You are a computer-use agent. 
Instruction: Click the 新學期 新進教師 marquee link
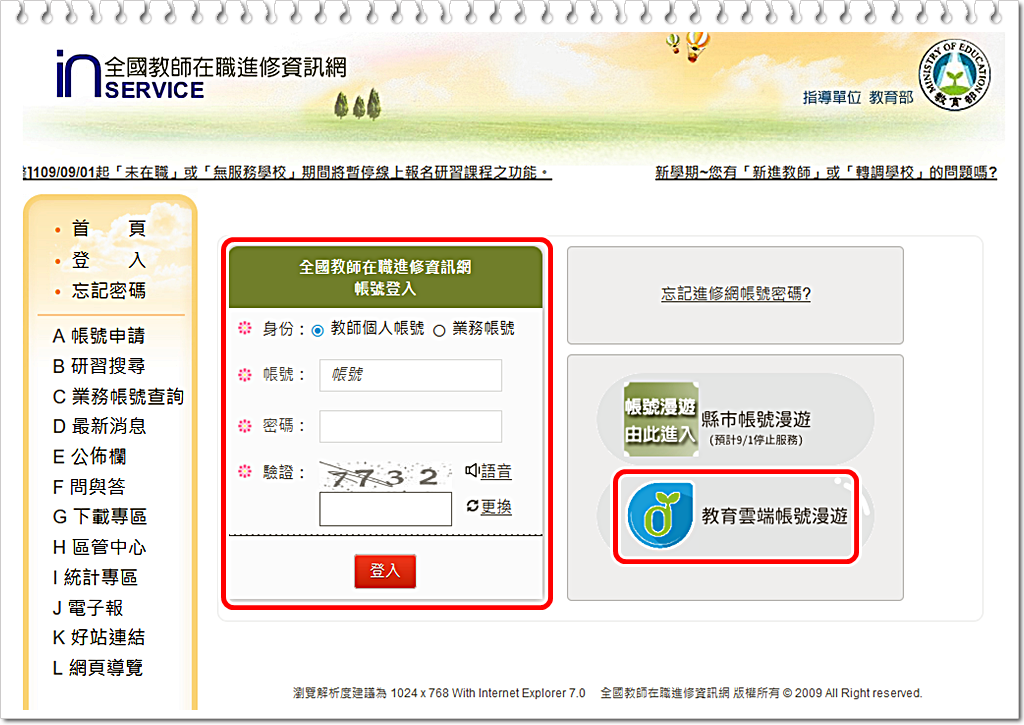point(826,172)
